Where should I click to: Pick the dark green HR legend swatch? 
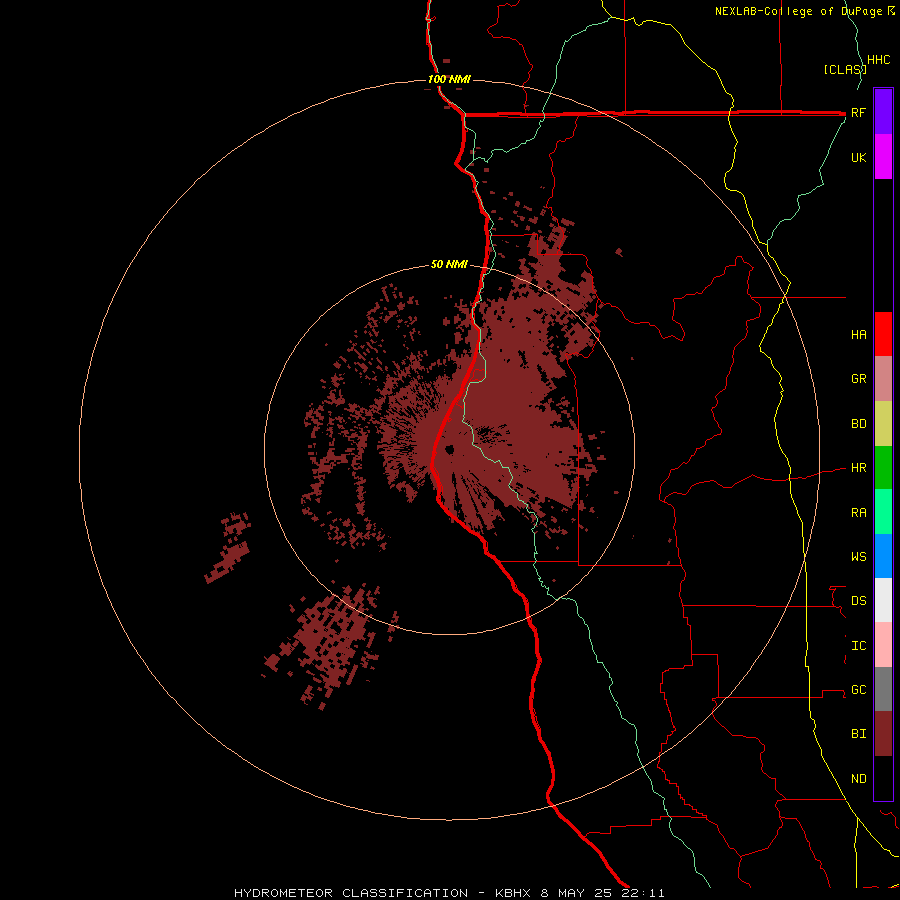883,468
